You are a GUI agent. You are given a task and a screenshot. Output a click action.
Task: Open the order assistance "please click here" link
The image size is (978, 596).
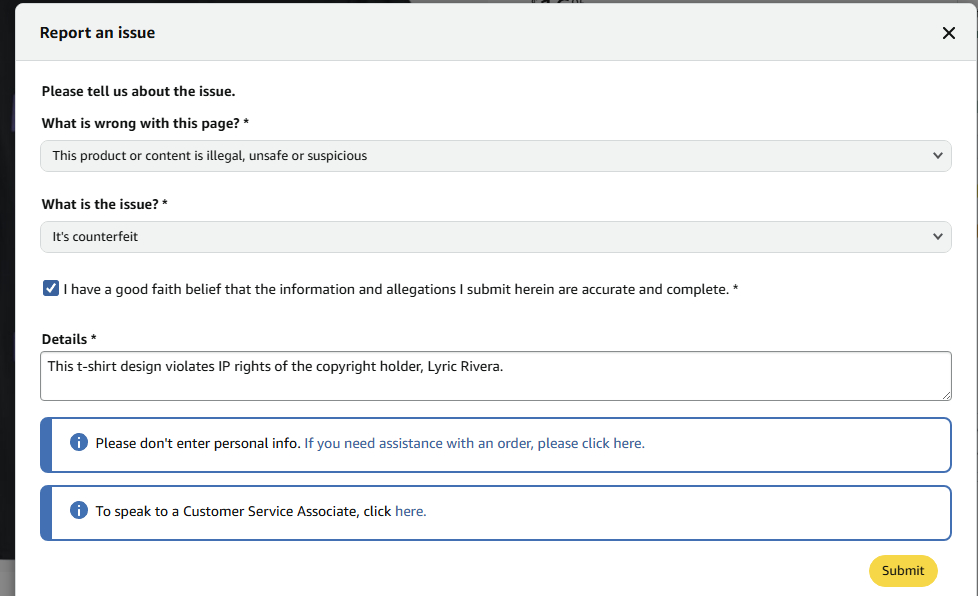(x=475, y=443)
